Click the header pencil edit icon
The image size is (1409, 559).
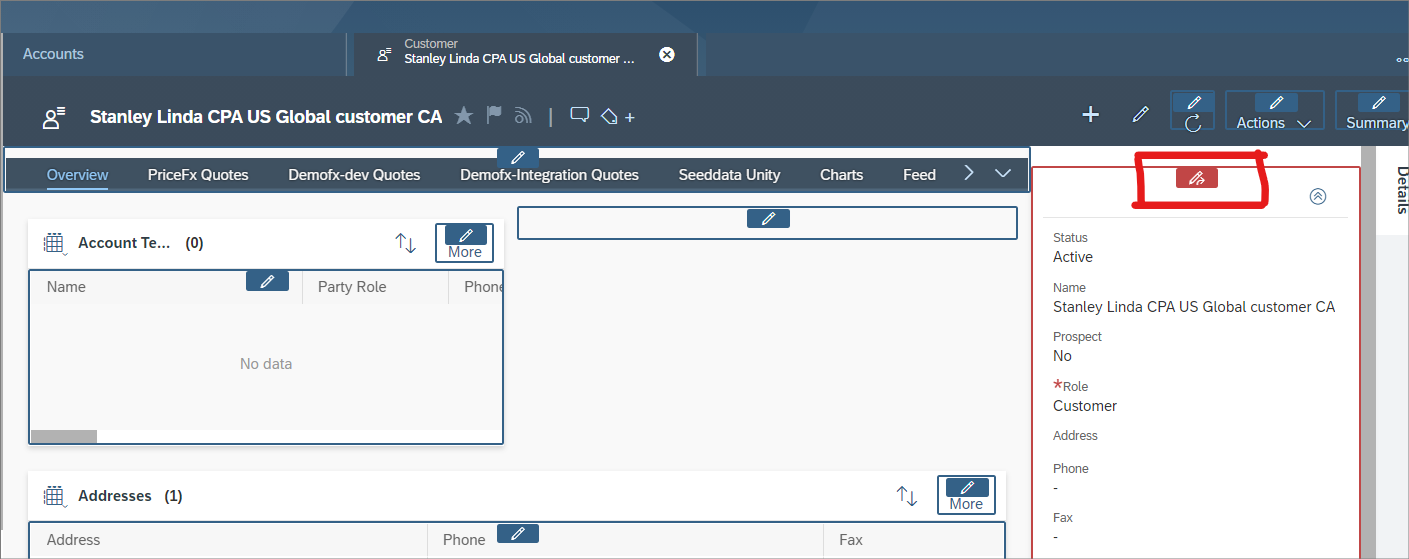(x=1140, y=115)
